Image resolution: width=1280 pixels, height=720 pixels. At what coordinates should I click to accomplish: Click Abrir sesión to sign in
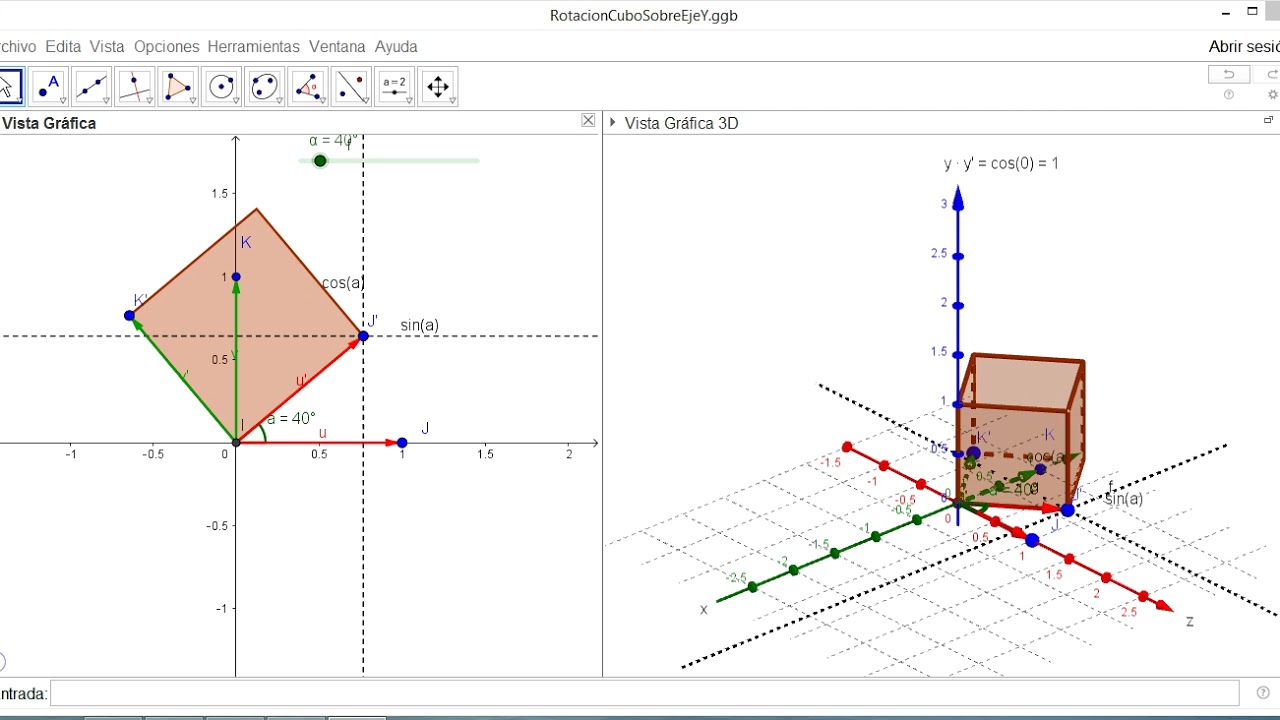1244,46
